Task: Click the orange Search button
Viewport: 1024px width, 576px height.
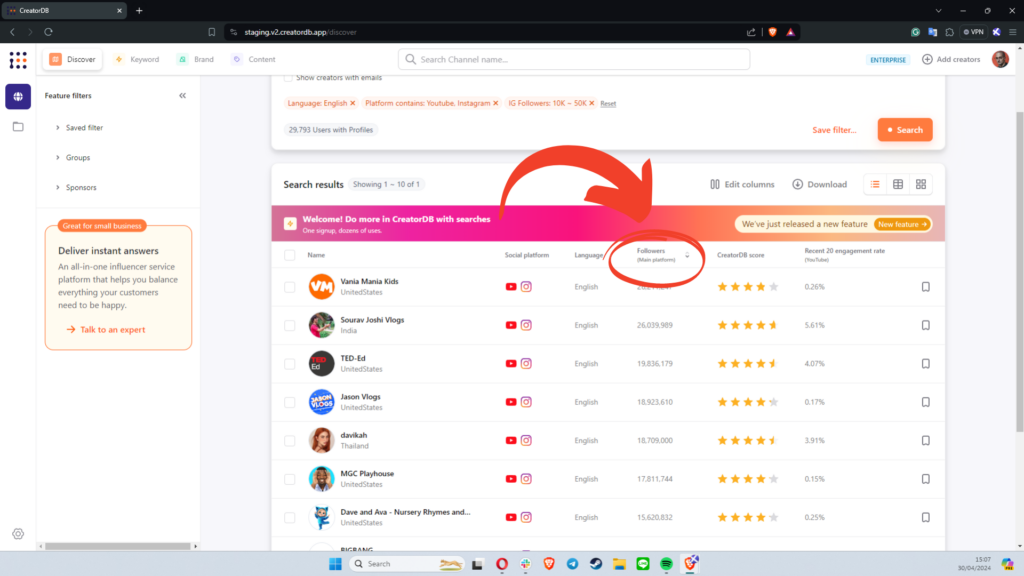Action: [x=904, y=130]
